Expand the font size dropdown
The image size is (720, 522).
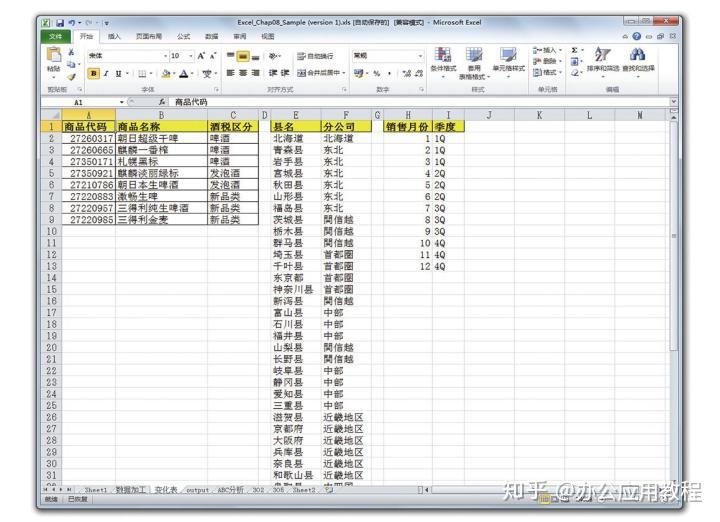(x=191, y=56)
